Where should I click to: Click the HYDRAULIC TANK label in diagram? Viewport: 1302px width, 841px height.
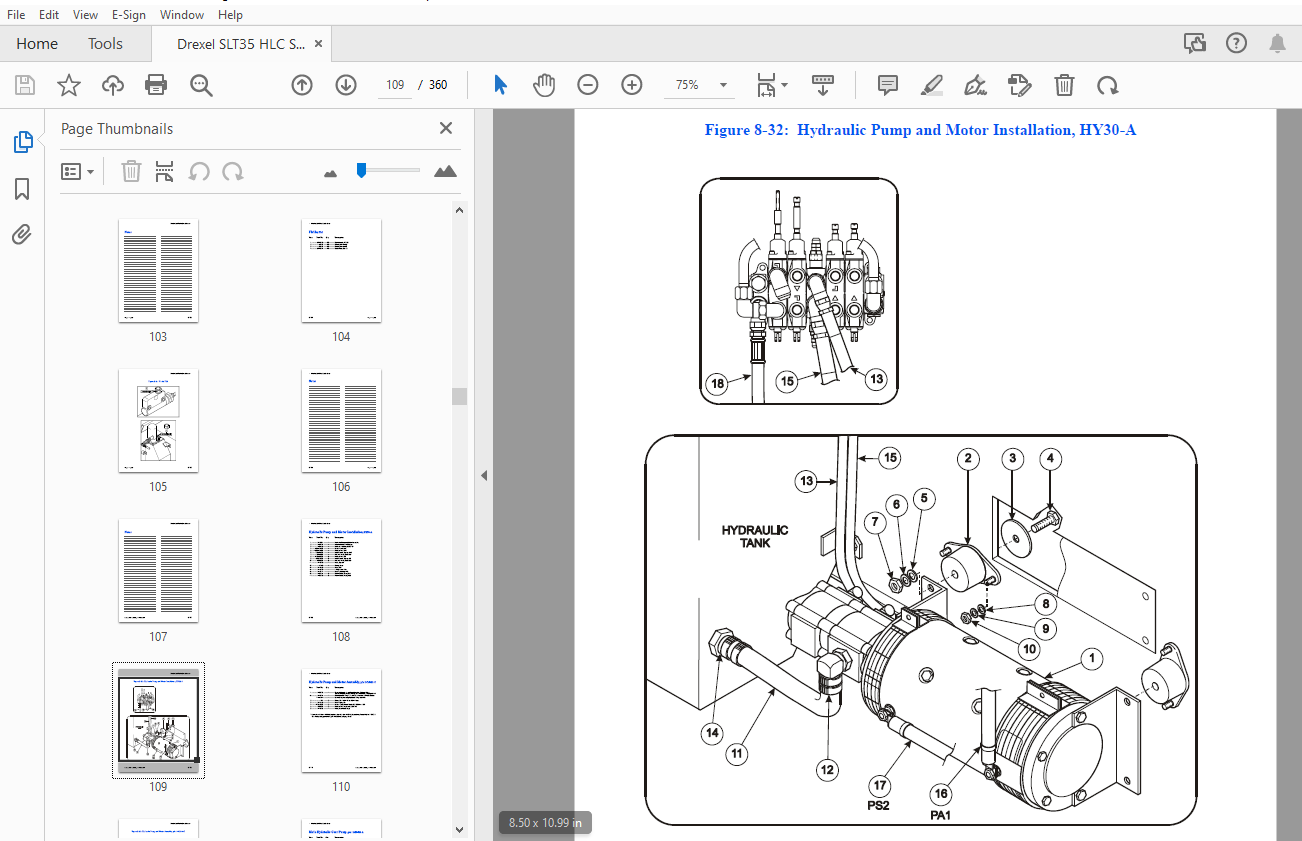[x=755, y=537]
